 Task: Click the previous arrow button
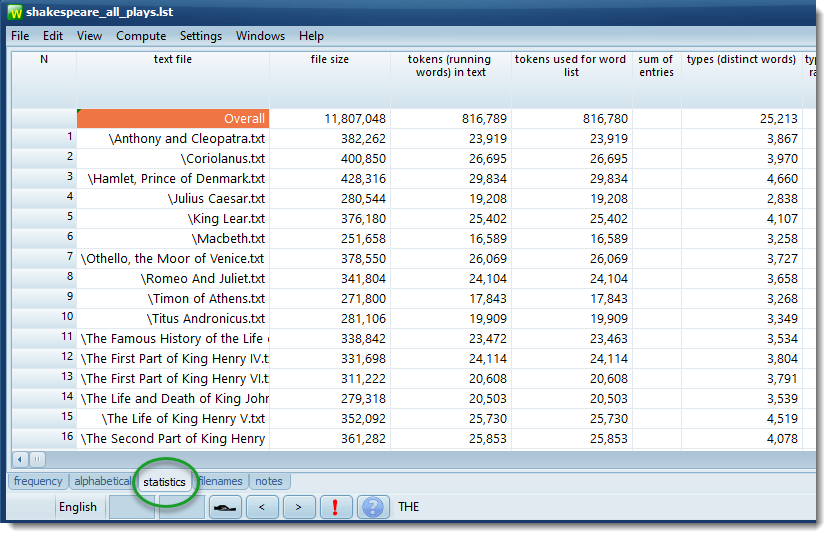point(262,507)
